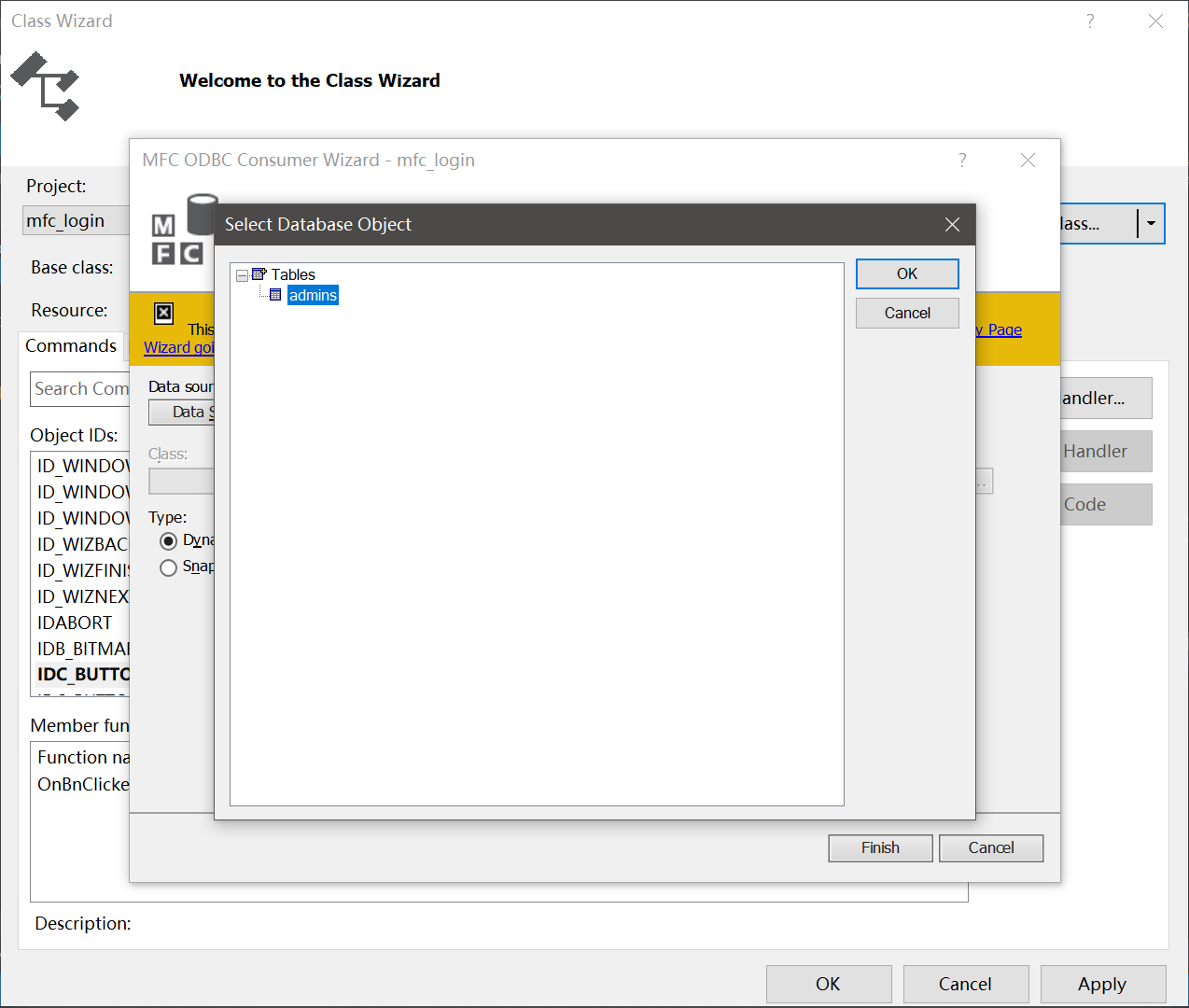Click Cancel in Class Wizard window
Screen dimensions: 1189x1008
(x=965, y=984)
